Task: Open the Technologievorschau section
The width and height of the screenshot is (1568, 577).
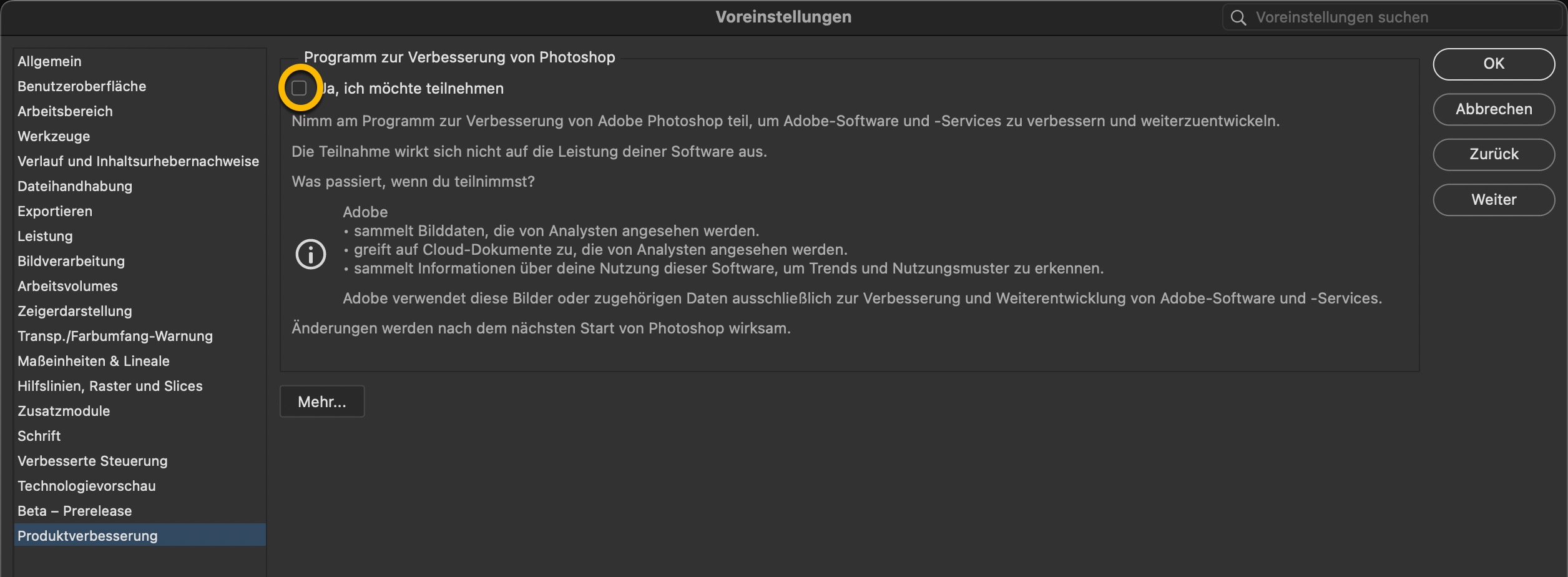Action: [87, 486]
